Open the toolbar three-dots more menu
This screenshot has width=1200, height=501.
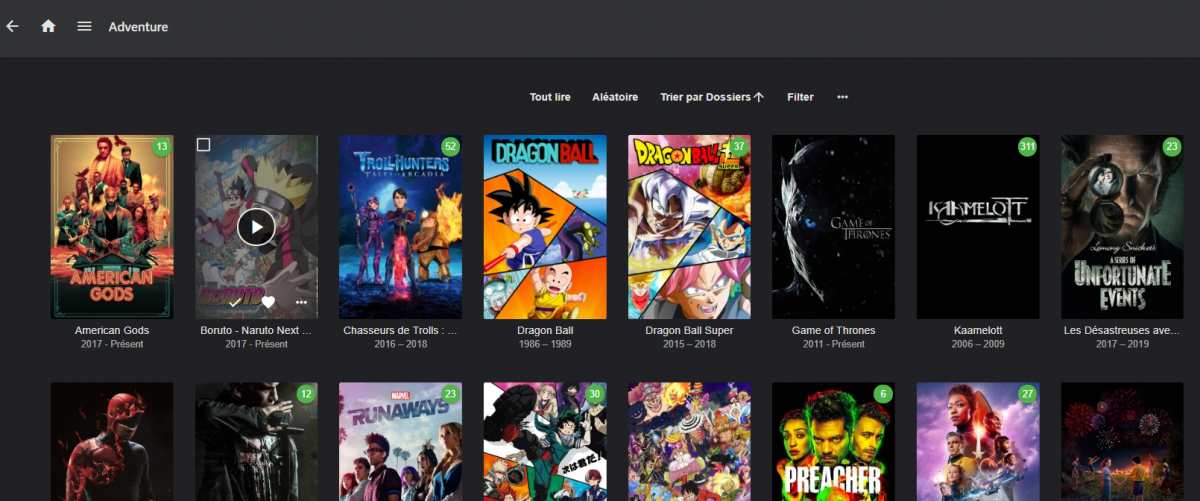(842, 97)
